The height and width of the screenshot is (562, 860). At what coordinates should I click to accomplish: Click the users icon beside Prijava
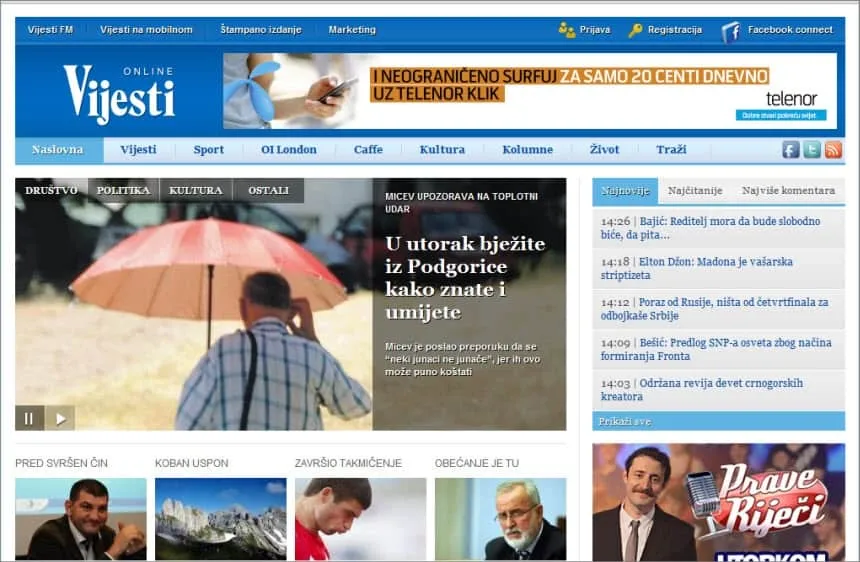[567, 30]
